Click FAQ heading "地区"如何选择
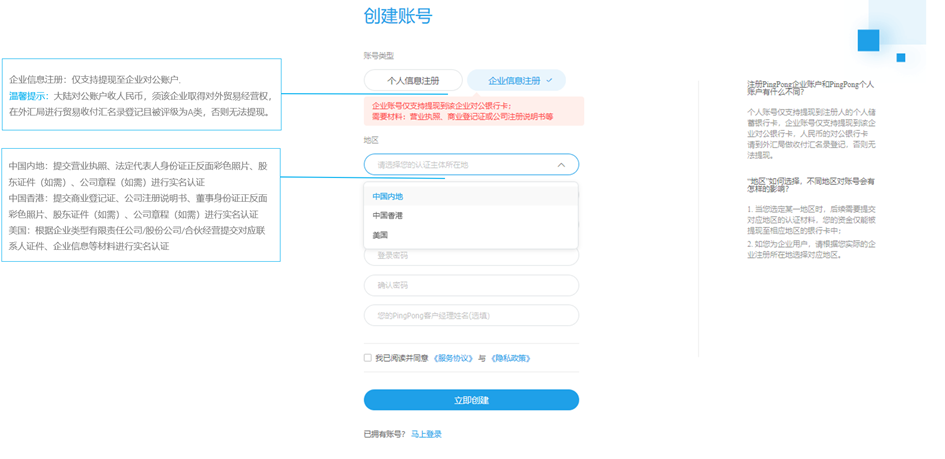Screen dimensions: 945x459 point(811,185)
